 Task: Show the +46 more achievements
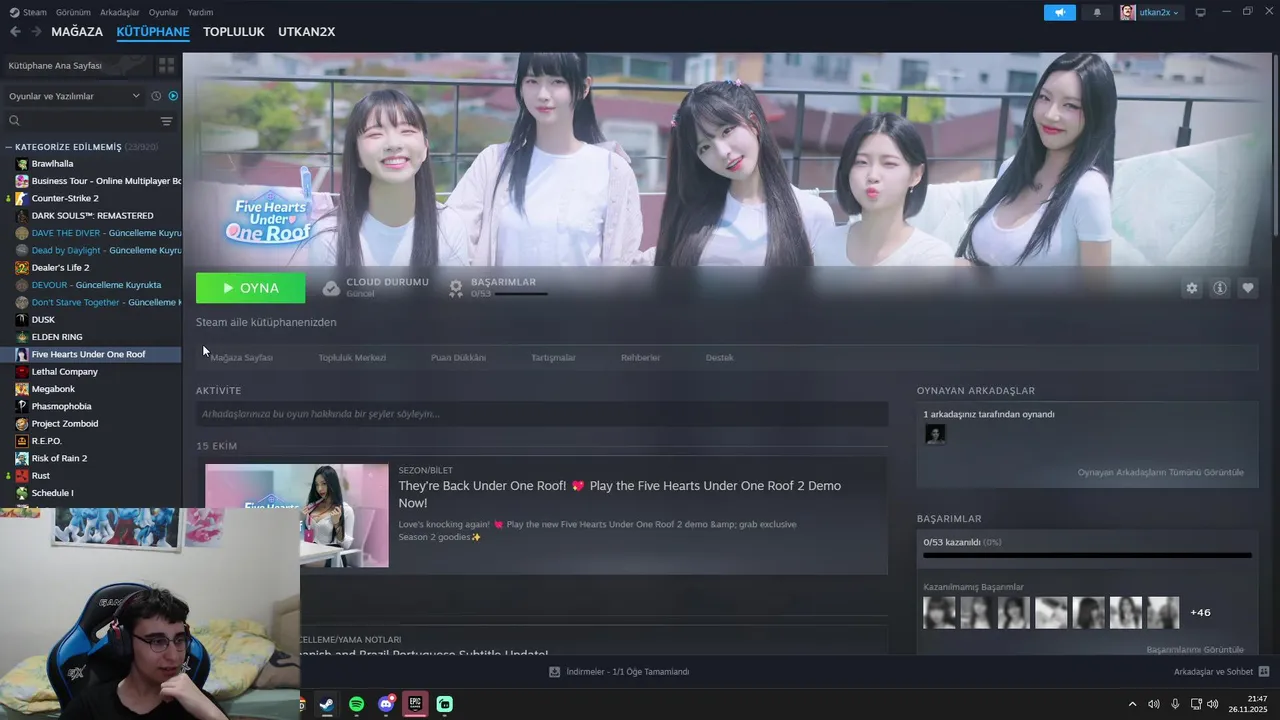pyautogui.click(x=1200, y=612)
